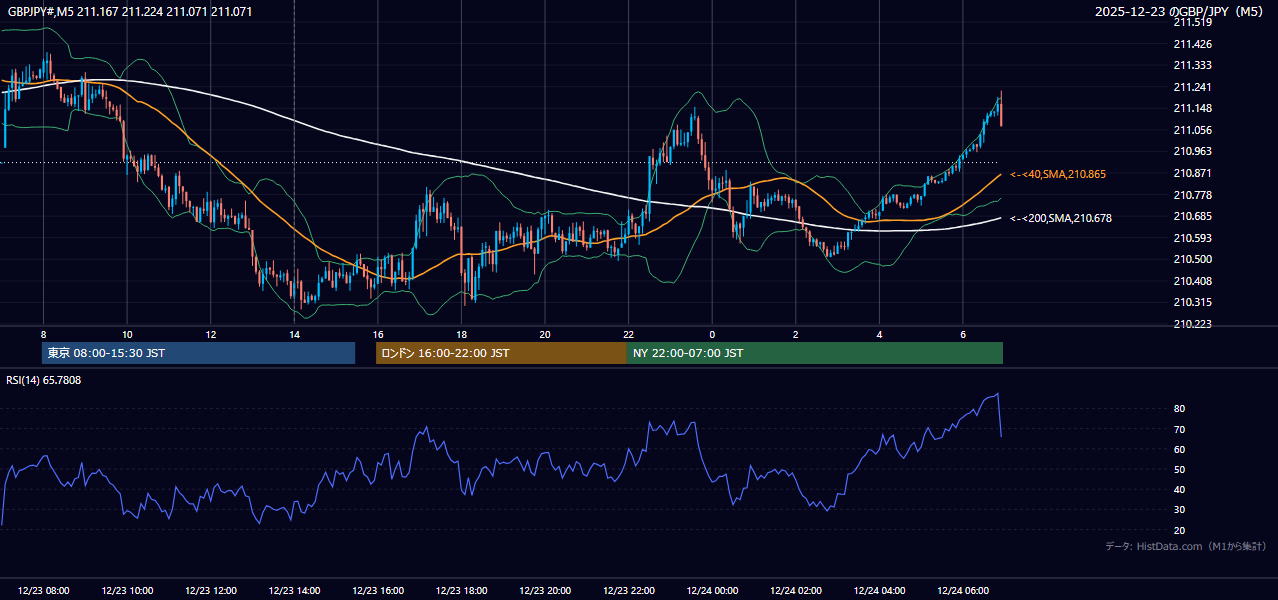
Task: Click hour label 0 under the price chart
Action: pos(712,334)
